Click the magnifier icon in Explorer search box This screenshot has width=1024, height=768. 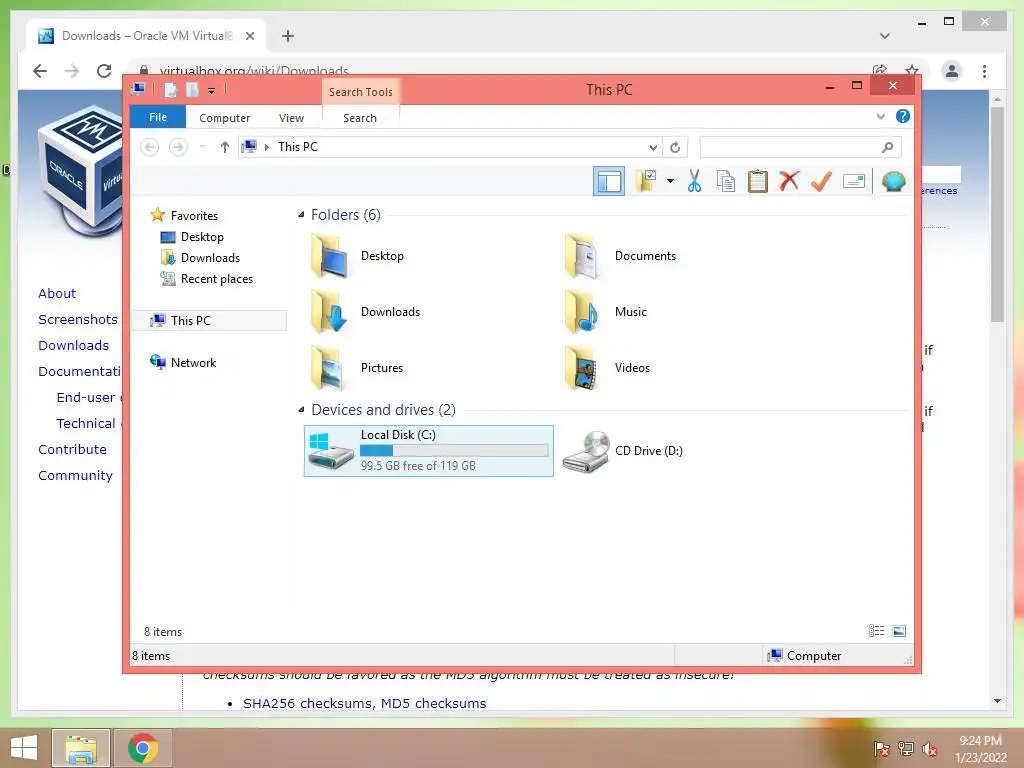888,147
